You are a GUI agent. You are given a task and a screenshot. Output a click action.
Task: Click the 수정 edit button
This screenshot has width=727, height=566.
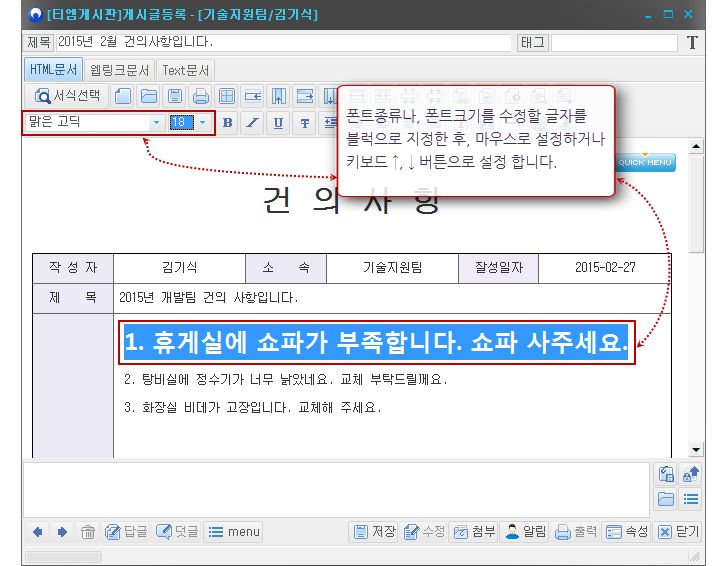[x=424, y=532]
